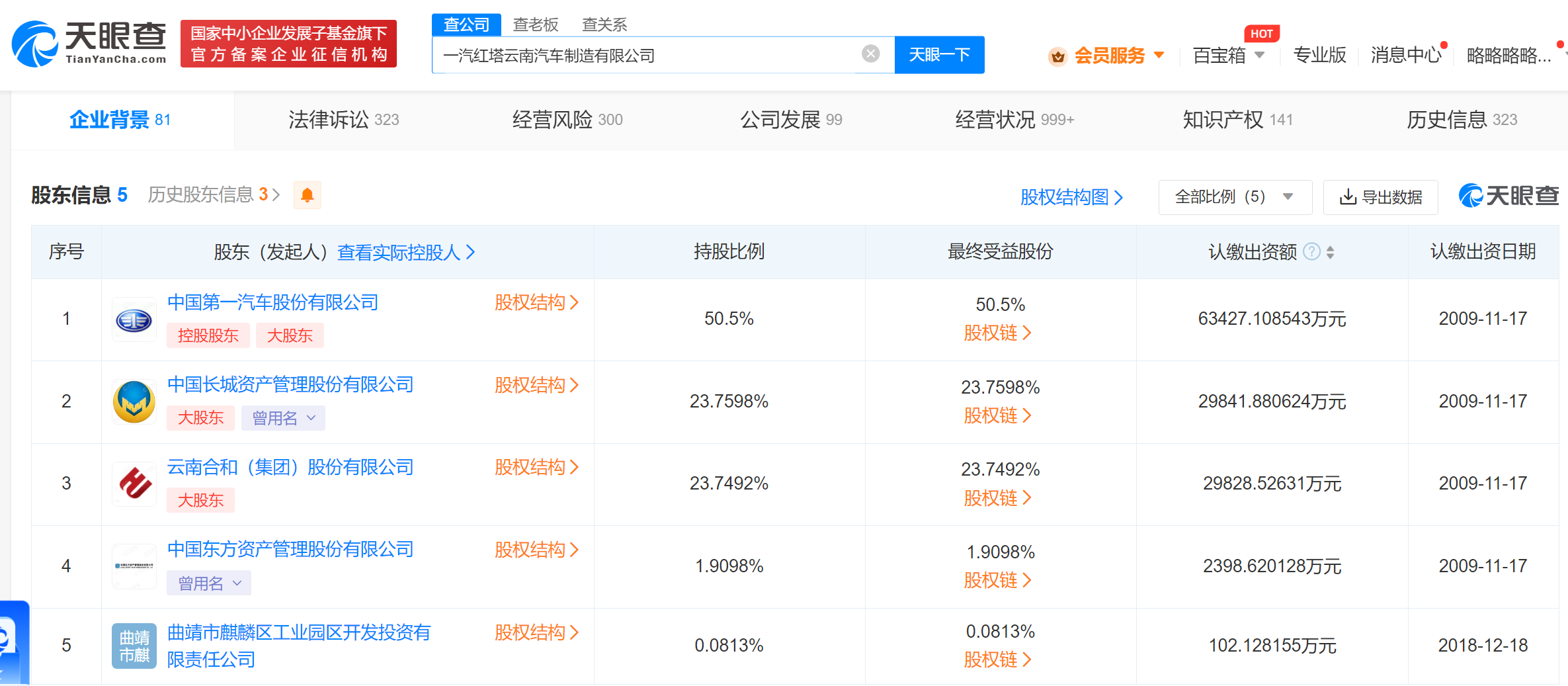Image resolution: width=1568 pixels, height=686 pixels.
Task: Expand 曾用名 for 中国长城资产管理
Action: click(x=283, y=418)
